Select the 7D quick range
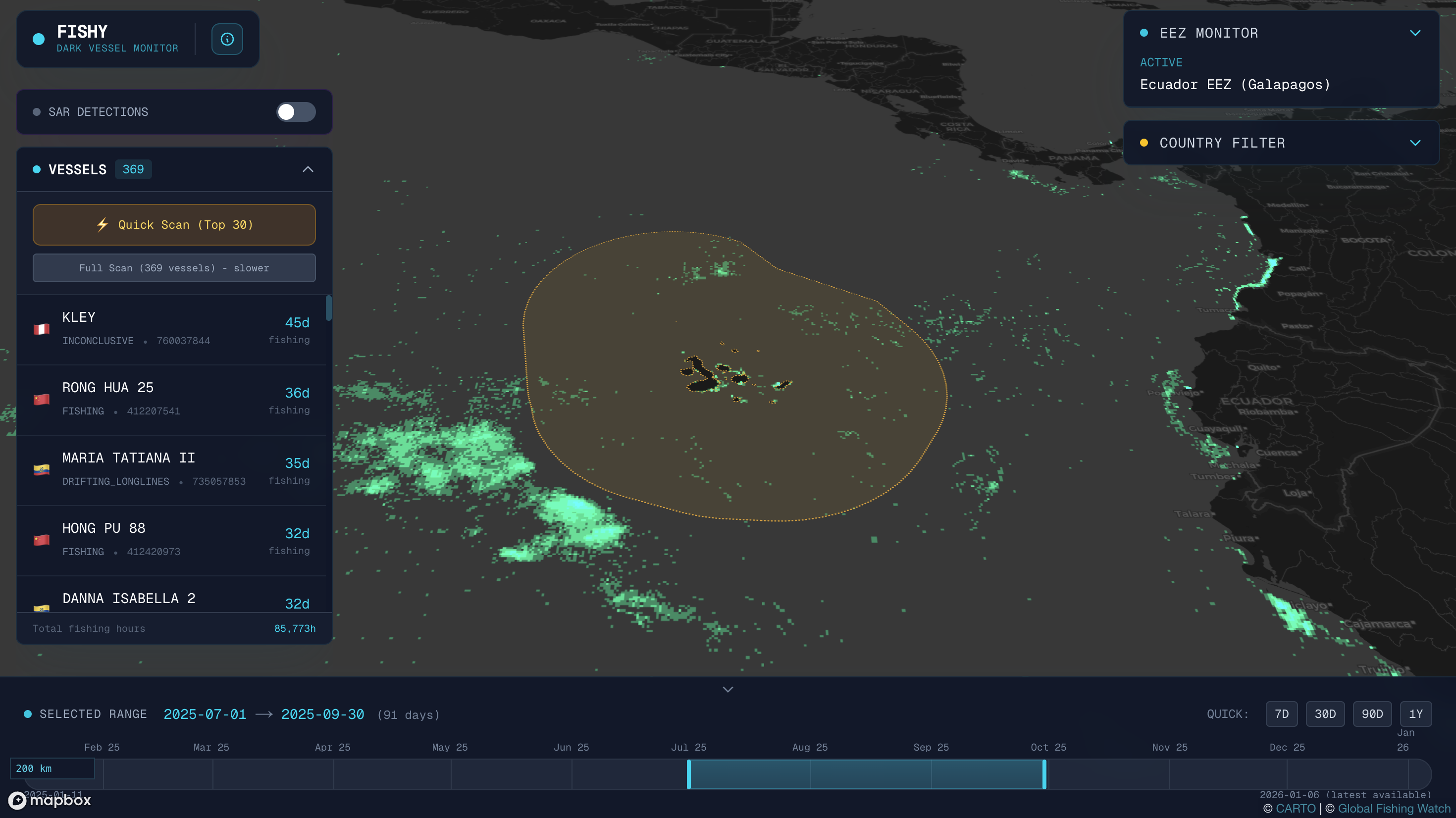The image size is (1456, 818). tap(1281, 714)
